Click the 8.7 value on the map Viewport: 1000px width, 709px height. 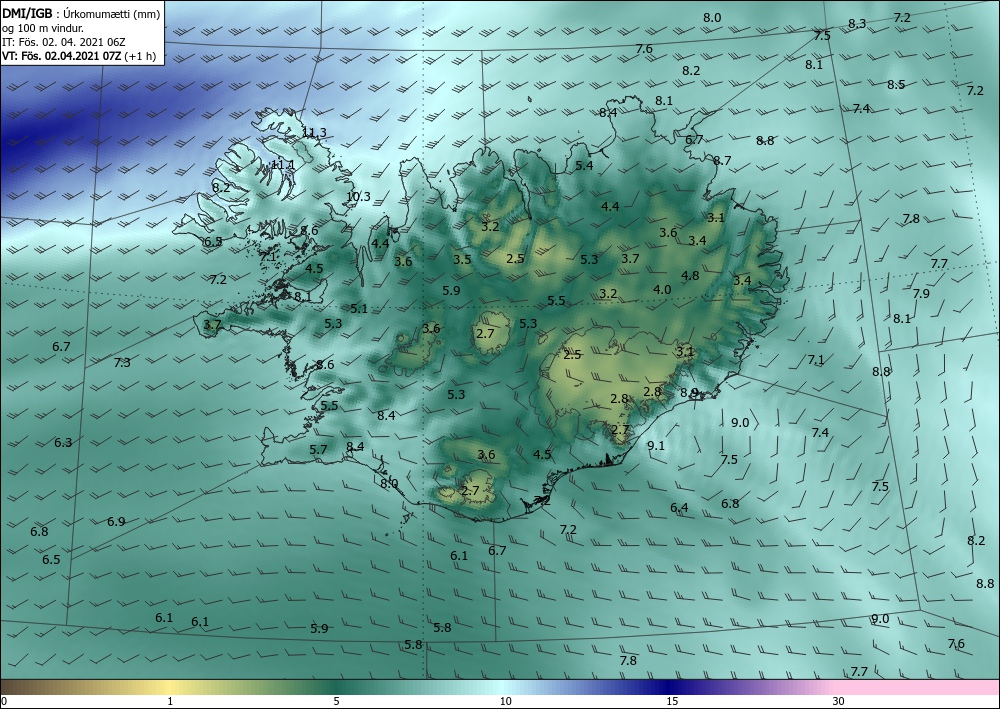click(722, 161)
